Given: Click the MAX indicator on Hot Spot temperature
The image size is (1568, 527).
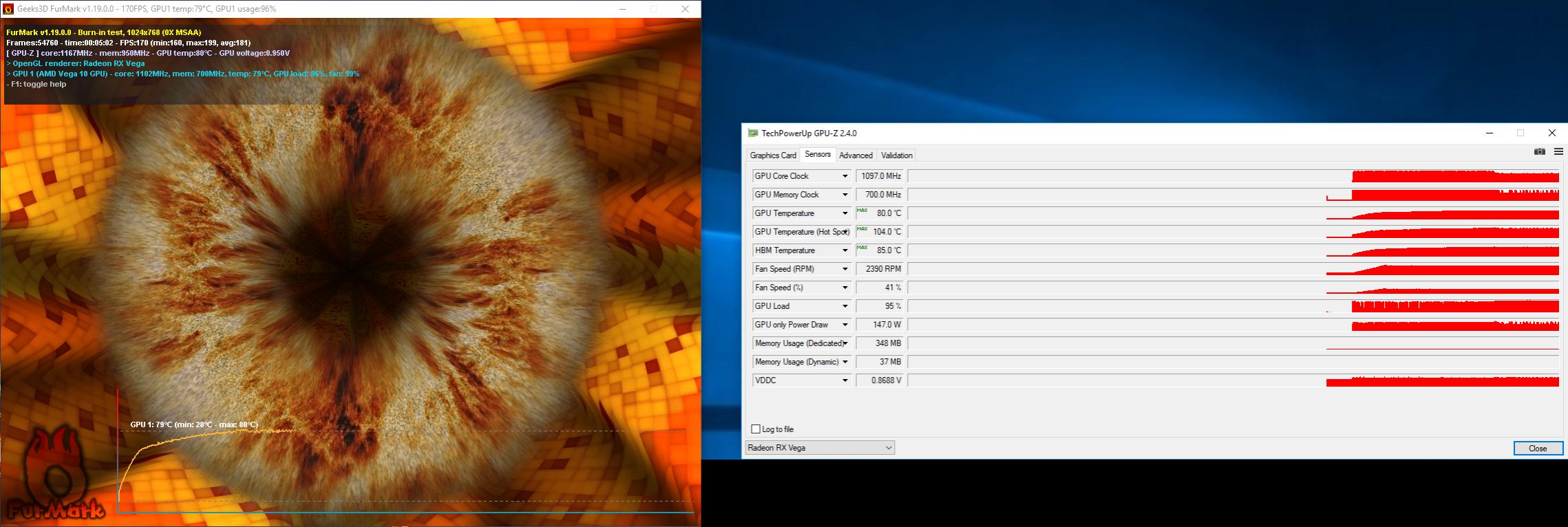Looking at the screenshot, I should (x=862, y=229).
